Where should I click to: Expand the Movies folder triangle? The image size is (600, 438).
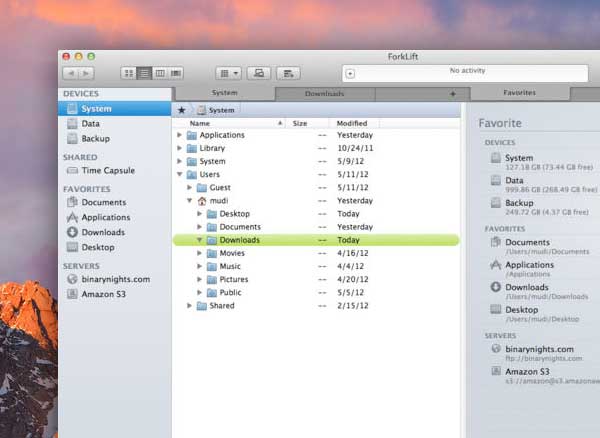(199, 253)
